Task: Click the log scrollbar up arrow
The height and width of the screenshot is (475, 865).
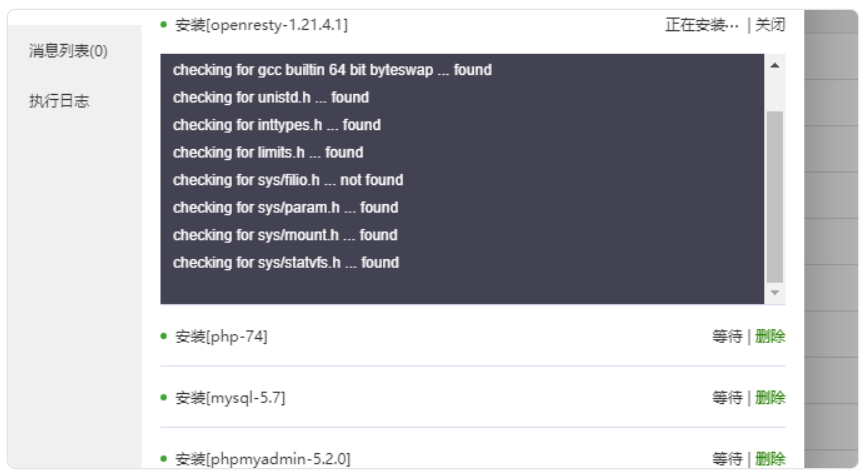Action: (x=775, y=65)
